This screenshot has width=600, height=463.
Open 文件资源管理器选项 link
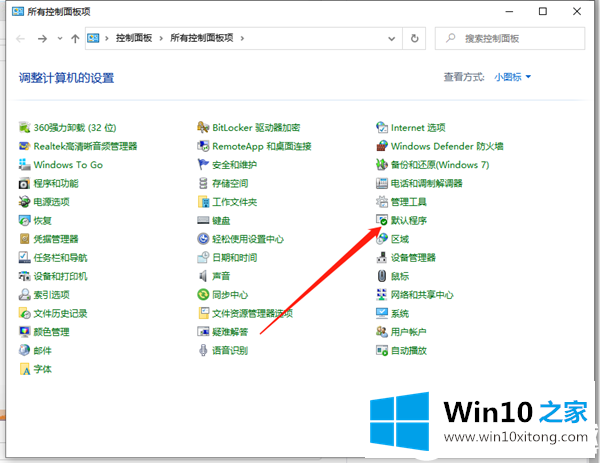253,313
